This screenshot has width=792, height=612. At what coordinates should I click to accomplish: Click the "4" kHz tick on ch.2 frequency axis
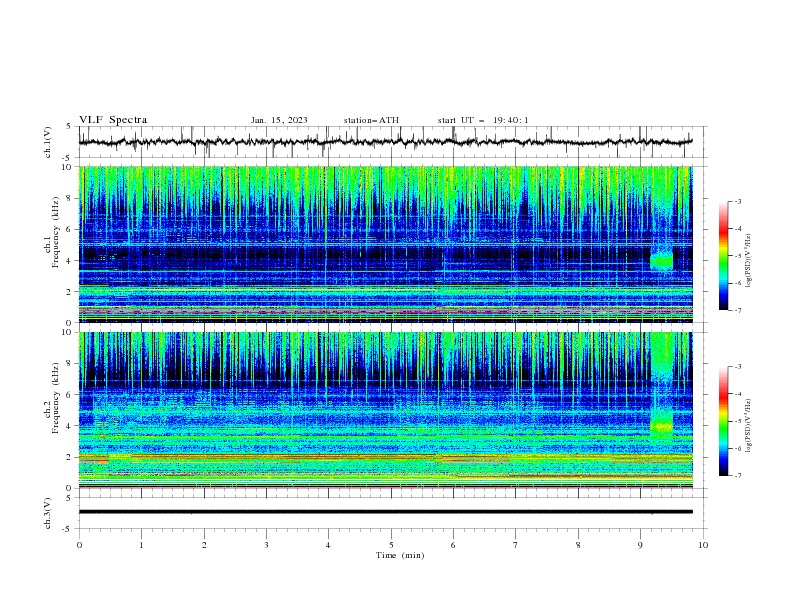point(70,426)
